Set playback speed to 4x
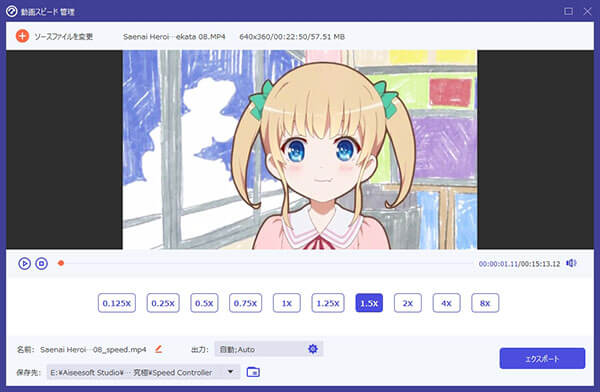The width and height of the screenshot is (600, 392). click(x=447, y=303)
